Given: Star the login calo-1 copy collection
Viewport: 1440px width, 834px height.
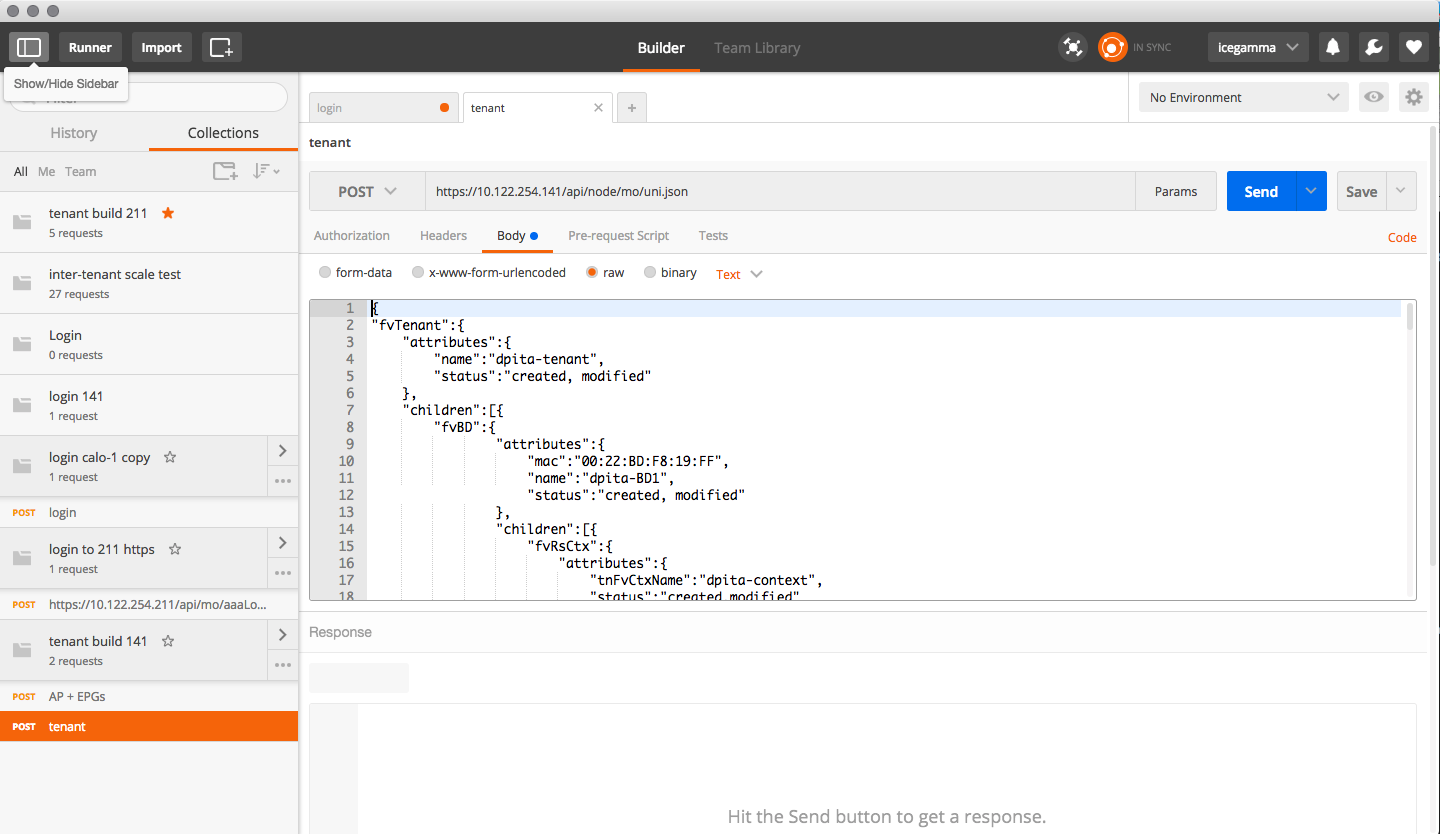Looking at the screenshot, I should [170, 457].
